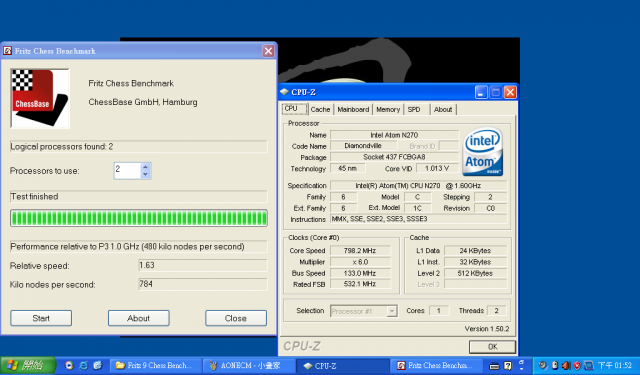Screen dimensions: 640x375
Task: Click the red security shield tray icon
Action: pos(577,366)
